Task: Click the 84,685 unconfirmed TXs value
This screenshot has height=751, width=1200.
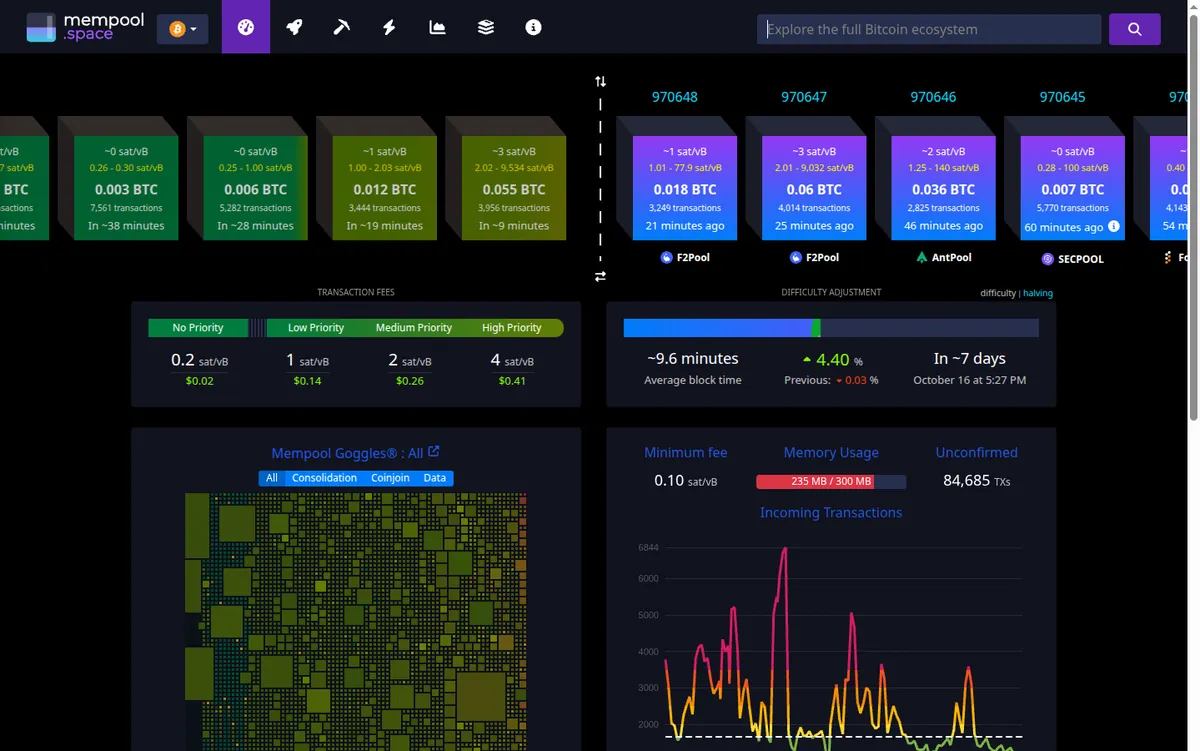Action: click(977, 481)
